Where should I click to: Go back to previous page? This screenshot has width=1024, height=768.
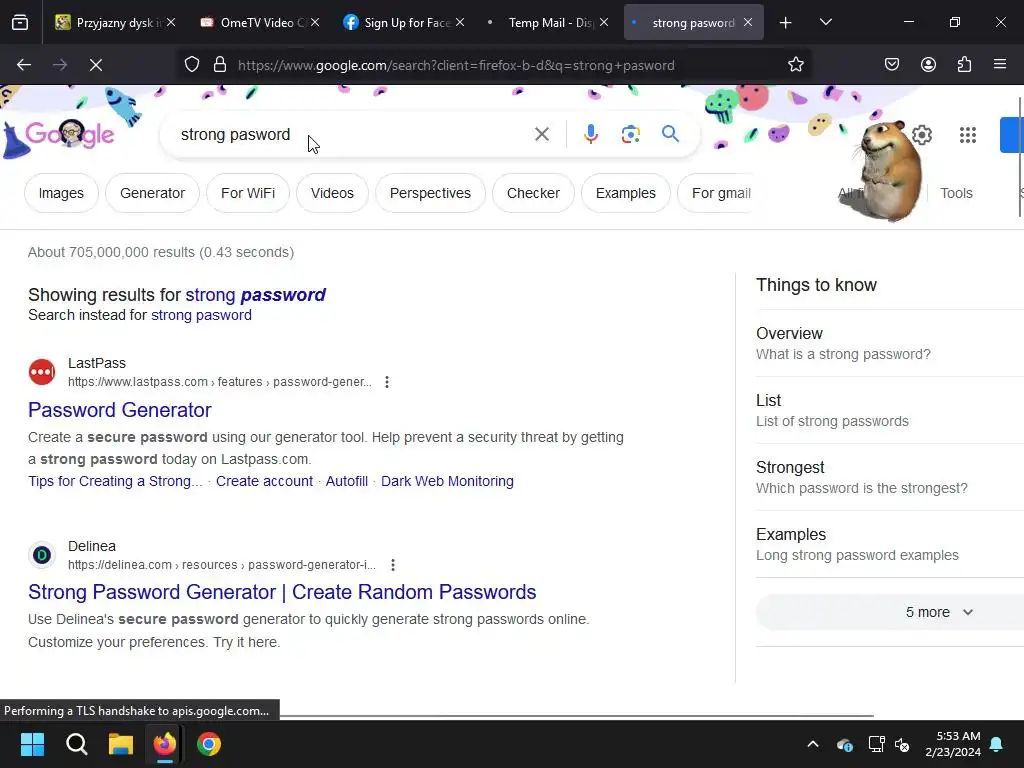click(24, 65)
